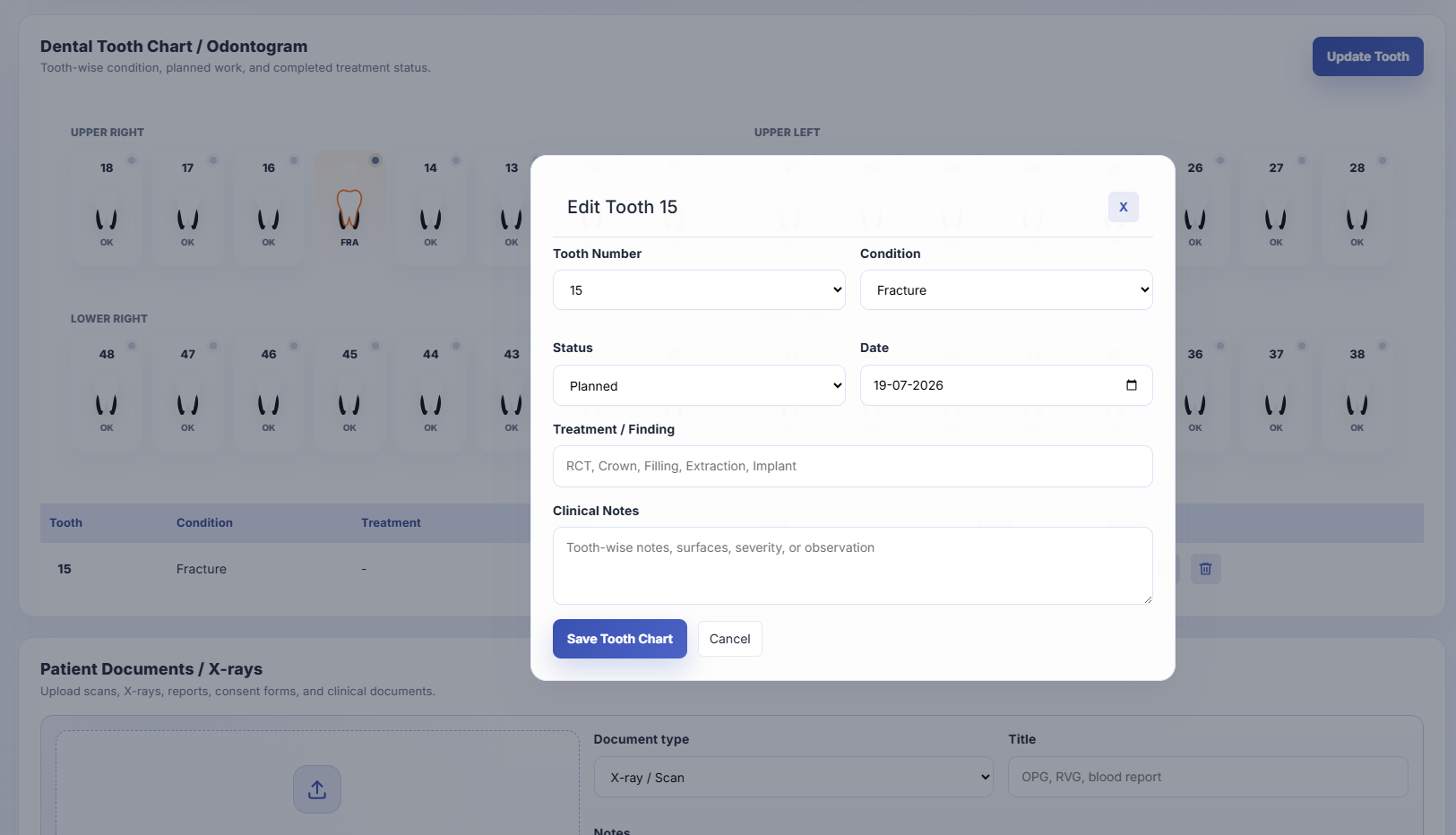This screenshot has height=835, width=1456.
Task: Select tooth 36 in the odontogram
Action: pyautogui.click(x=1195, y=393)
